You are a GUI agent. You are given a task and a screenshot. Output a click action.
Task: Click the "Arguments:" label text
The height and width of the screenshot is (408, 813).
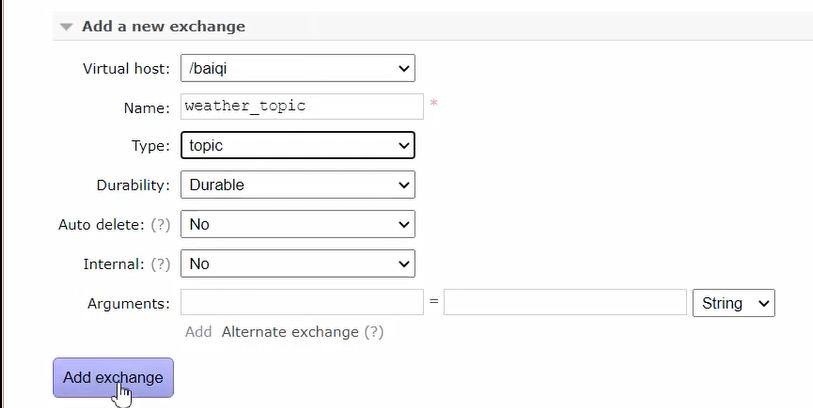click(128, 304)
